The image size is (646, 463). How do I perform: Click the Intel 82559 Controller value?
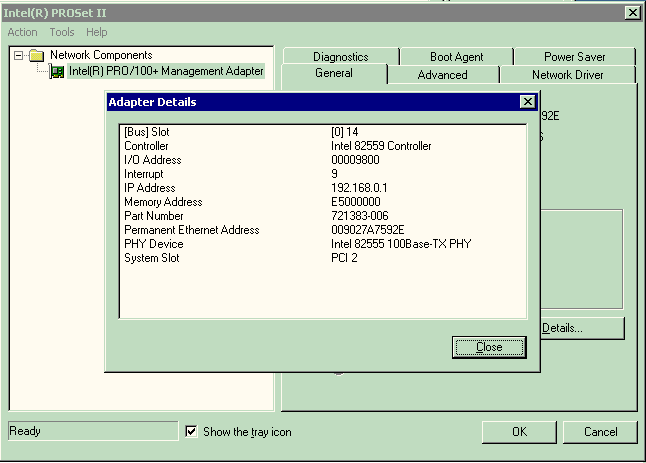click(x=381, y=146)
